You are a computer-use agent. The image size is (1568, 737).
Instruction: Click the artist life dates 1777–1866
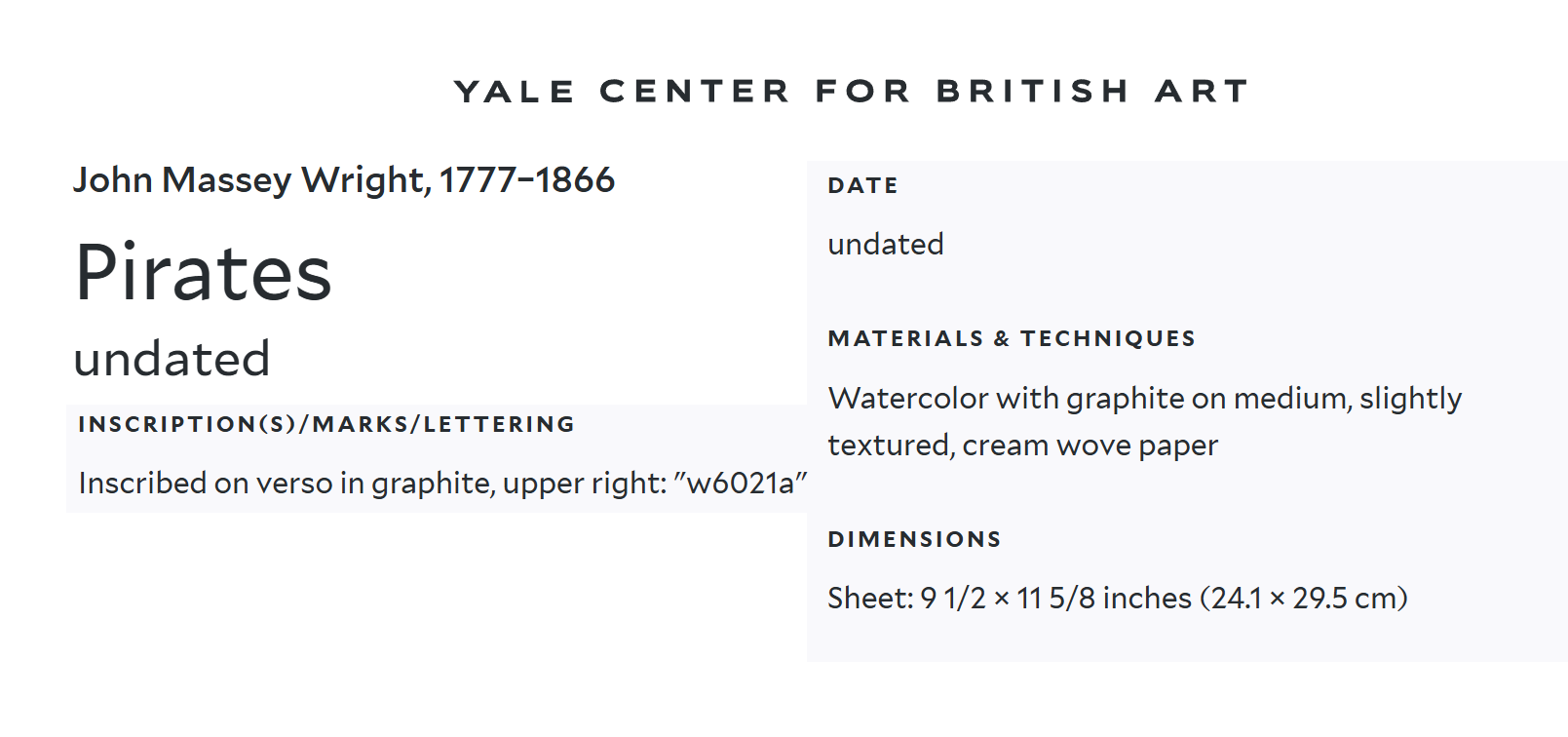[x=527, y=180]
